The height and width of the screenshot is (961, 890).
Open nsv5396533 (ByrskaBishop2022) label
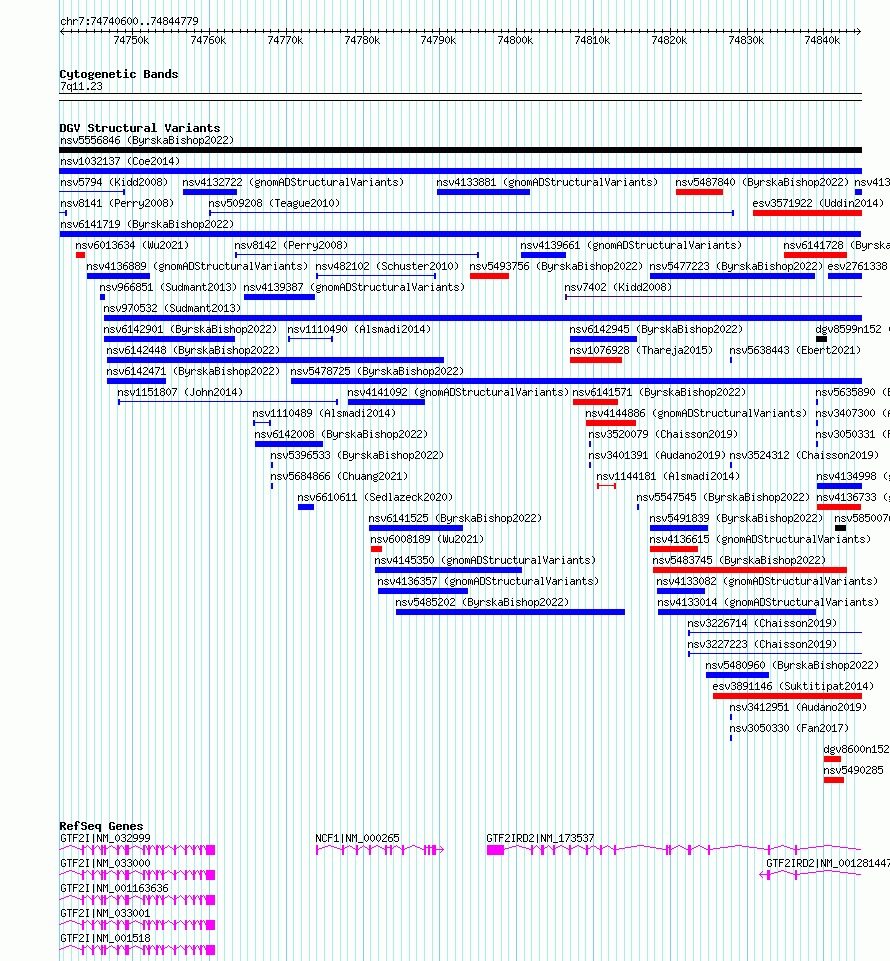click(357, 455)
